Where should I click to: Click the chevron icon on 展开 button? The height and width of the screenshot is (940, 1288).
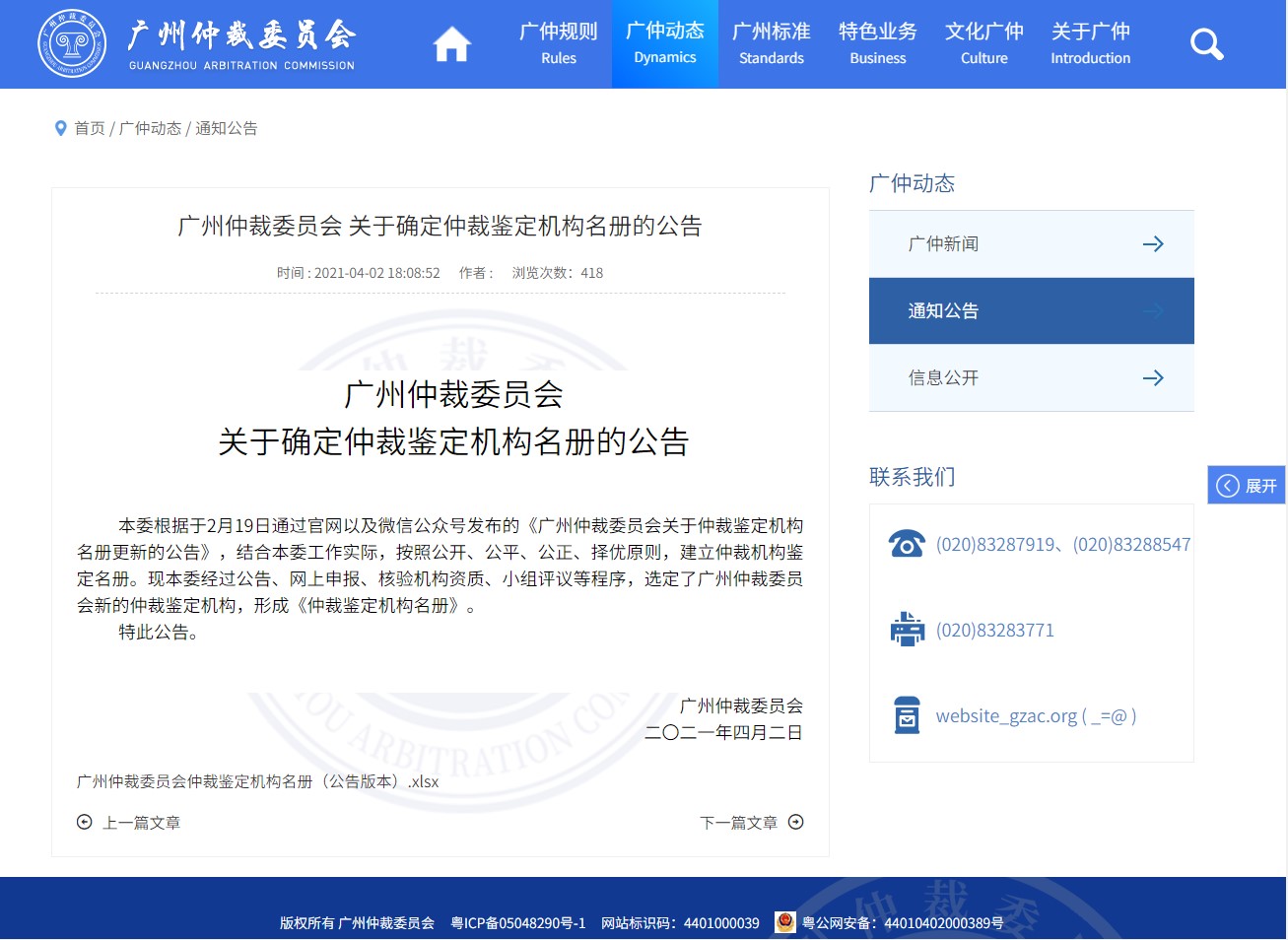(x=1227, y=485)
